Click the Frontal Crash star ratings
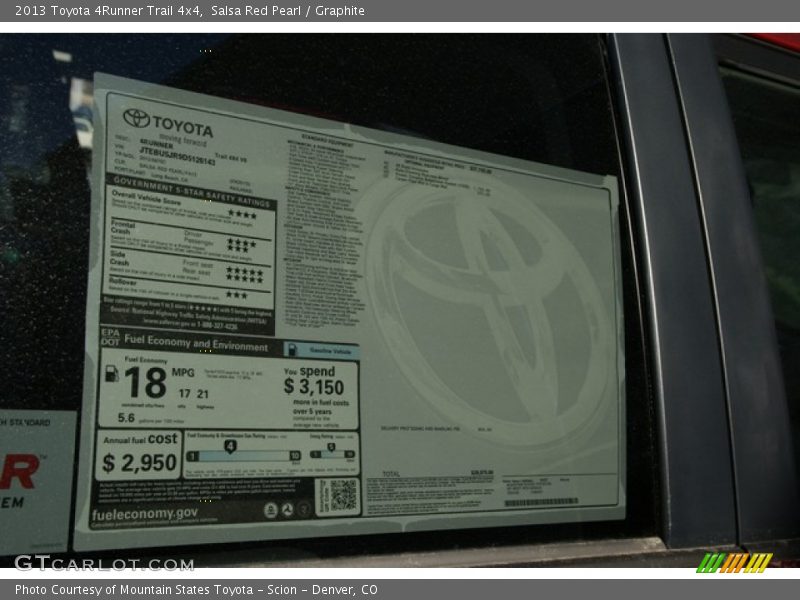 coord(241,243)
